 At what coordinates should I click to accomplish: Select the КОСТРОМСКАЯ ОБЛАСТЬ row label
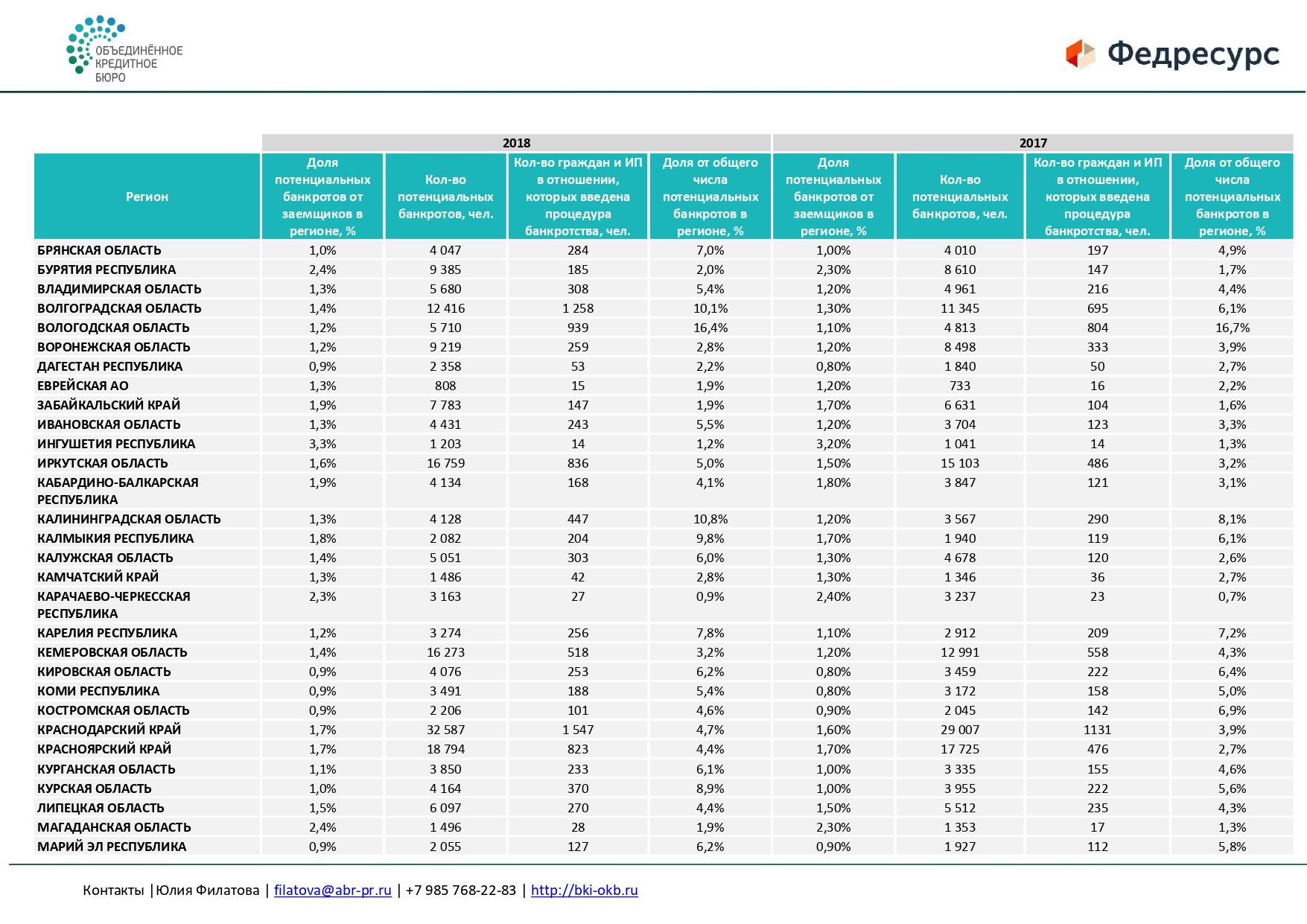click(x=113, y=710)
